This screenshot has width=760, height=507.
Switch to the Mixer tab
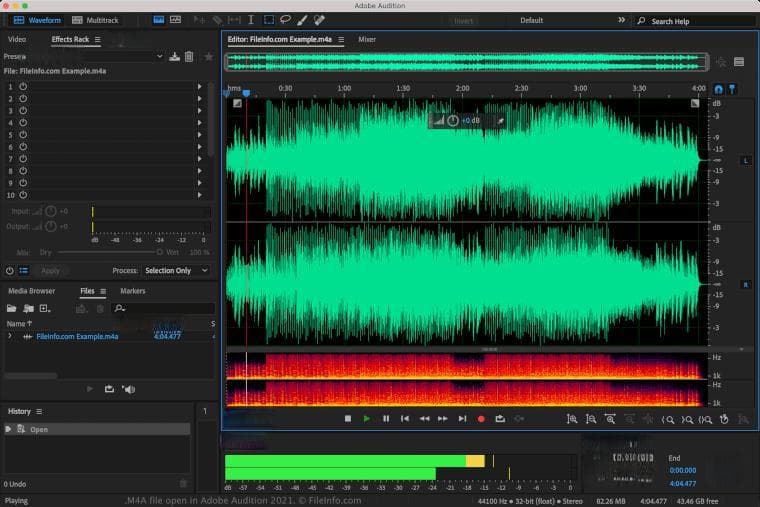click(367, 39)
